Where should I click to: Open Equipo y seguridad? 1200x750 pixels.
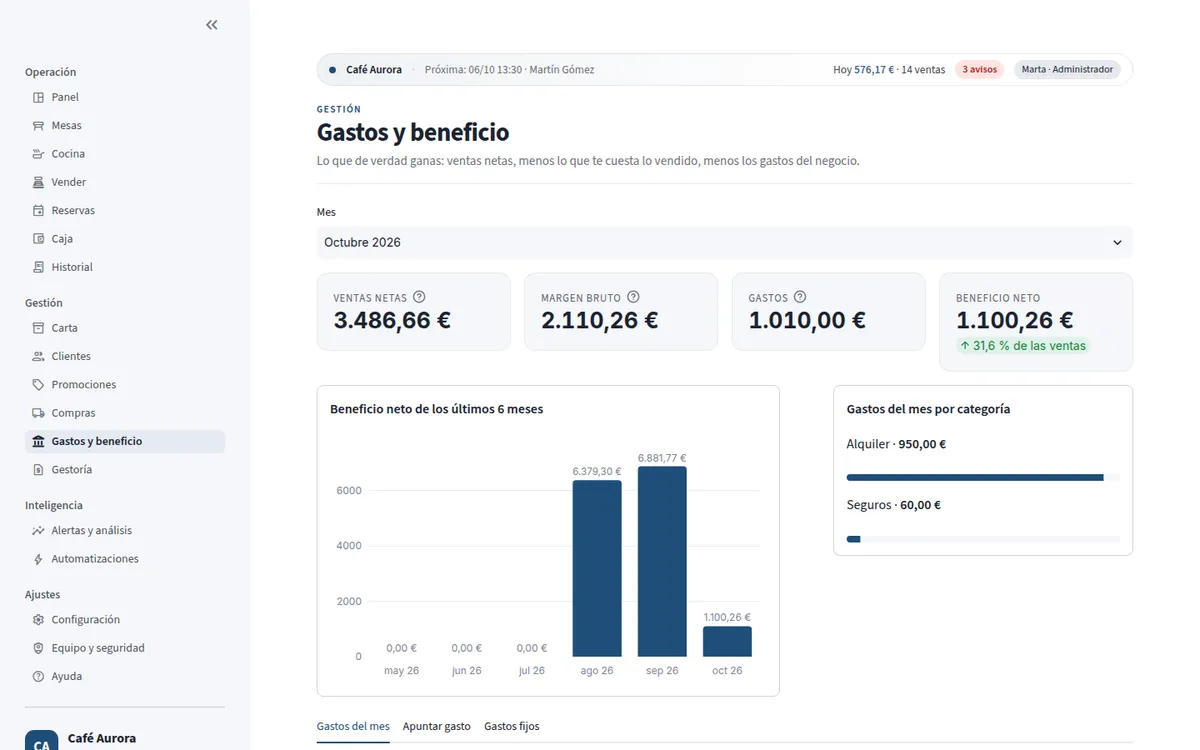click(125, 648)
